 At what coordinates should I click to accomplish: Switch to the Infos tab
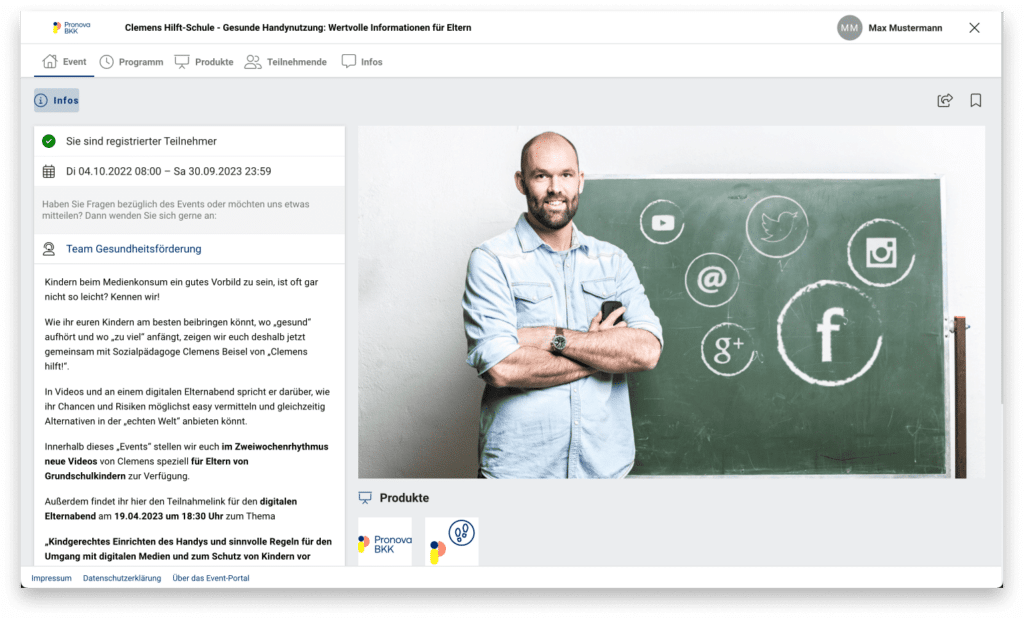361,61
